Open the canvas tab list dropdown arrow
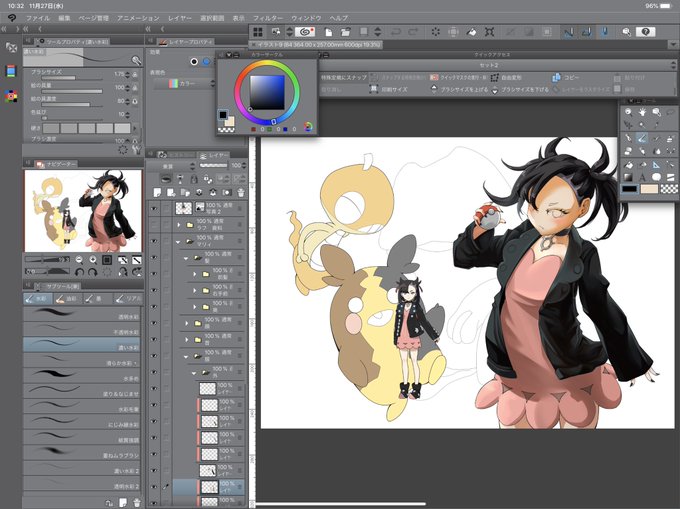The width and height of the screenshot is (680, 509). tap(673, 44)
